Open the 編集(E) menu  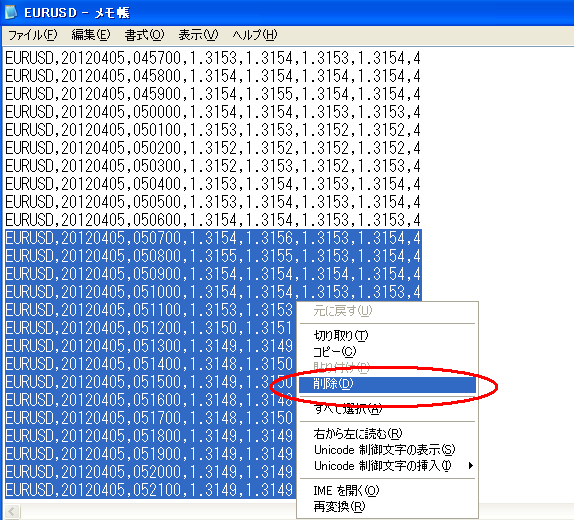pyautogui.click(x=91, y=35)
